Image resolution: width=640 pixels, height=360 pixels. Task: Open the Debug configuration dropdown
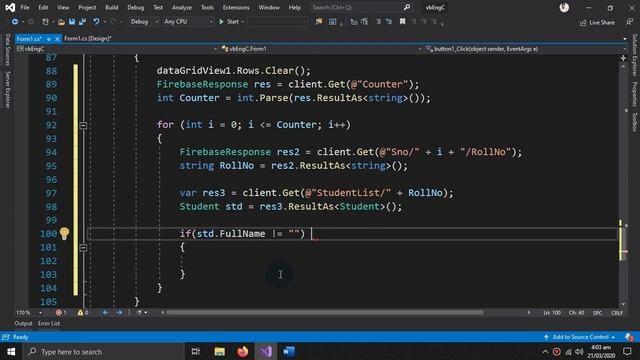coord(144,22)
